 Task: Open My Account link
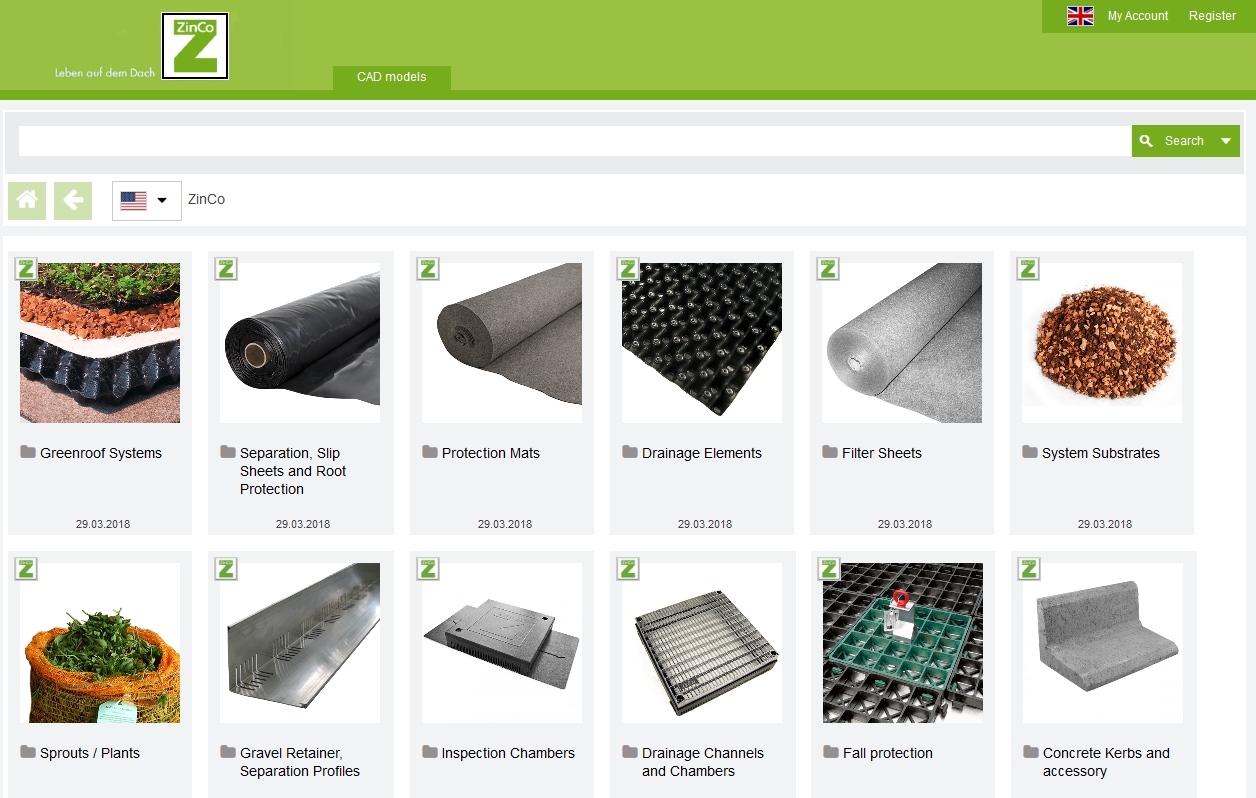click(x=1138, y=16)
